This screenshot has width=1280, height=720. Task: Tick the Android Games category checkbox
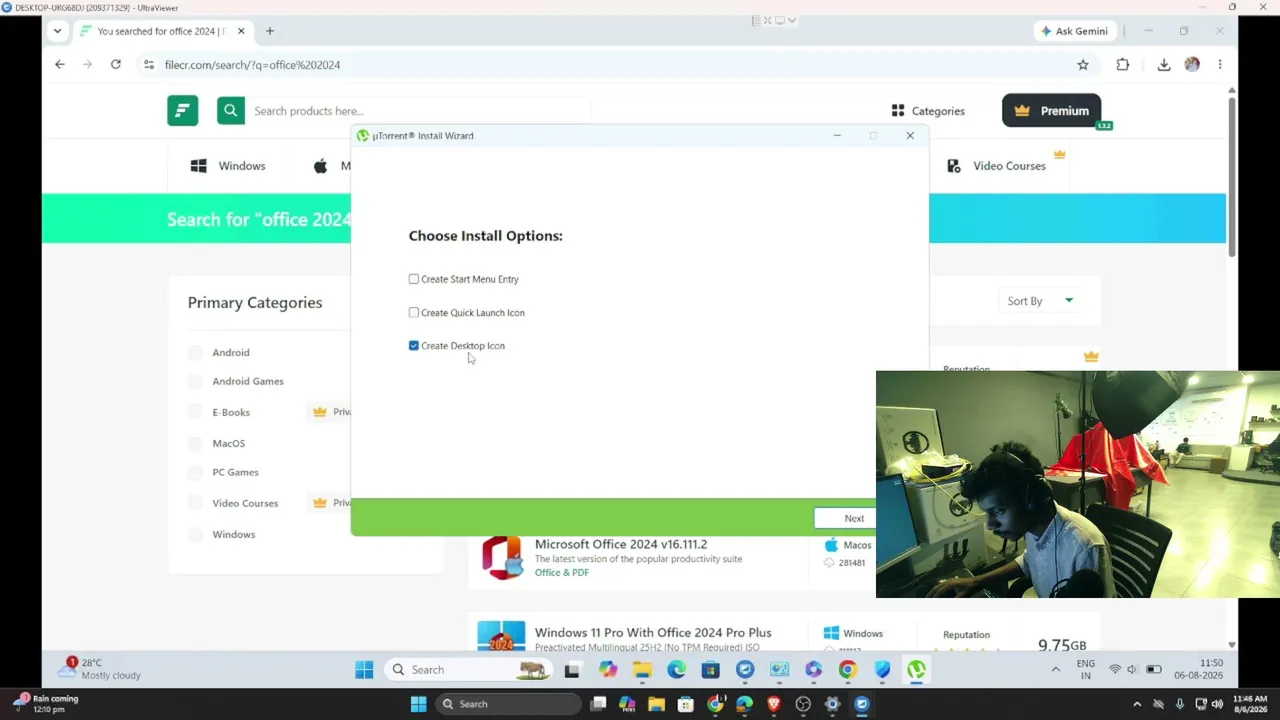pyautogui.click(x=195, y=382)
